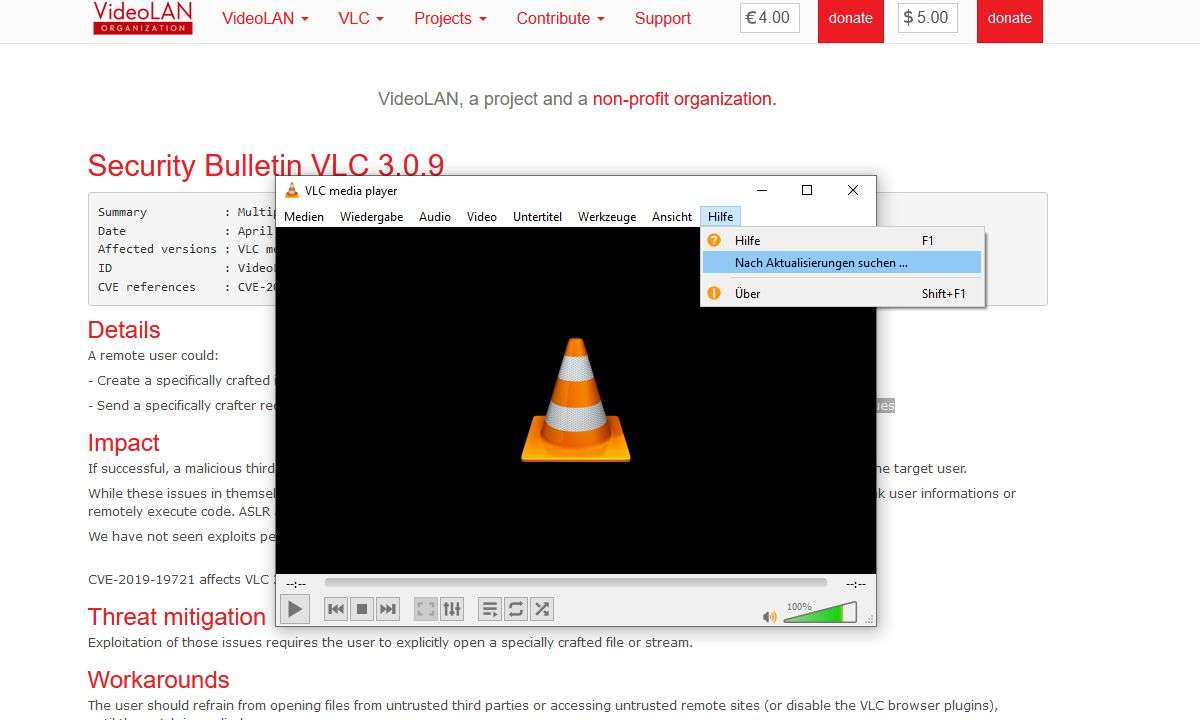Click the large VLC cone in video area
1200x720 pixels.
576,400
